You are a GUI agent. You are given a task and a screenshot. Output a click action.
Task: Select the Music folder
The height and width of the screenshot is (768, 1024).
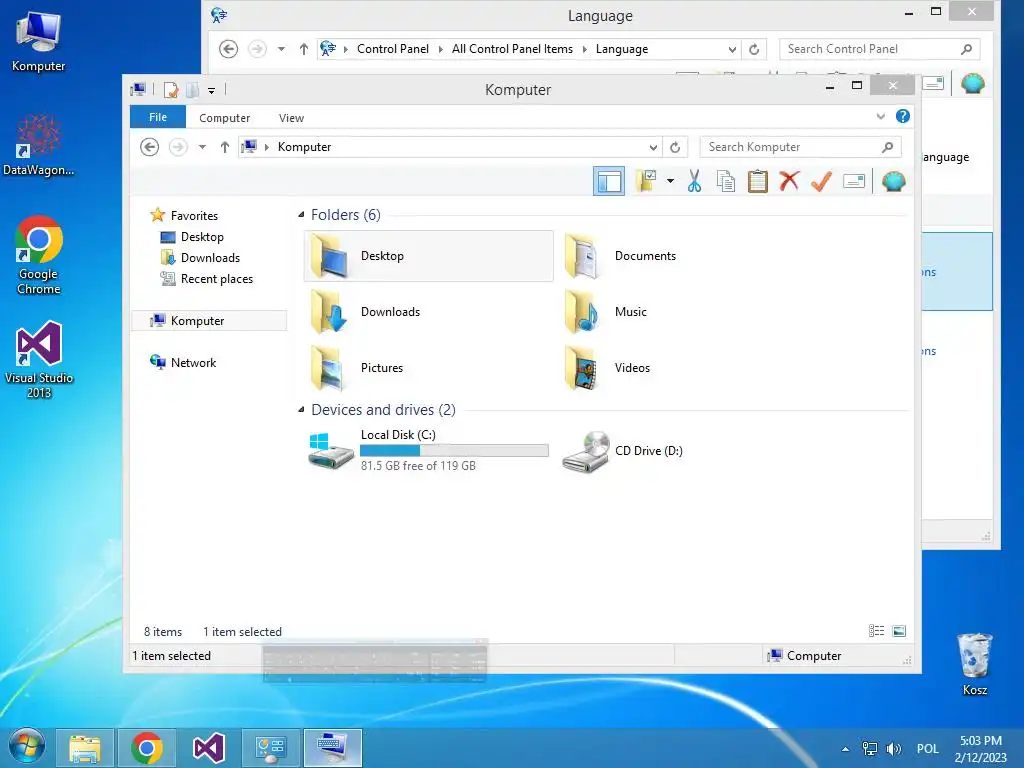(631, 312)
